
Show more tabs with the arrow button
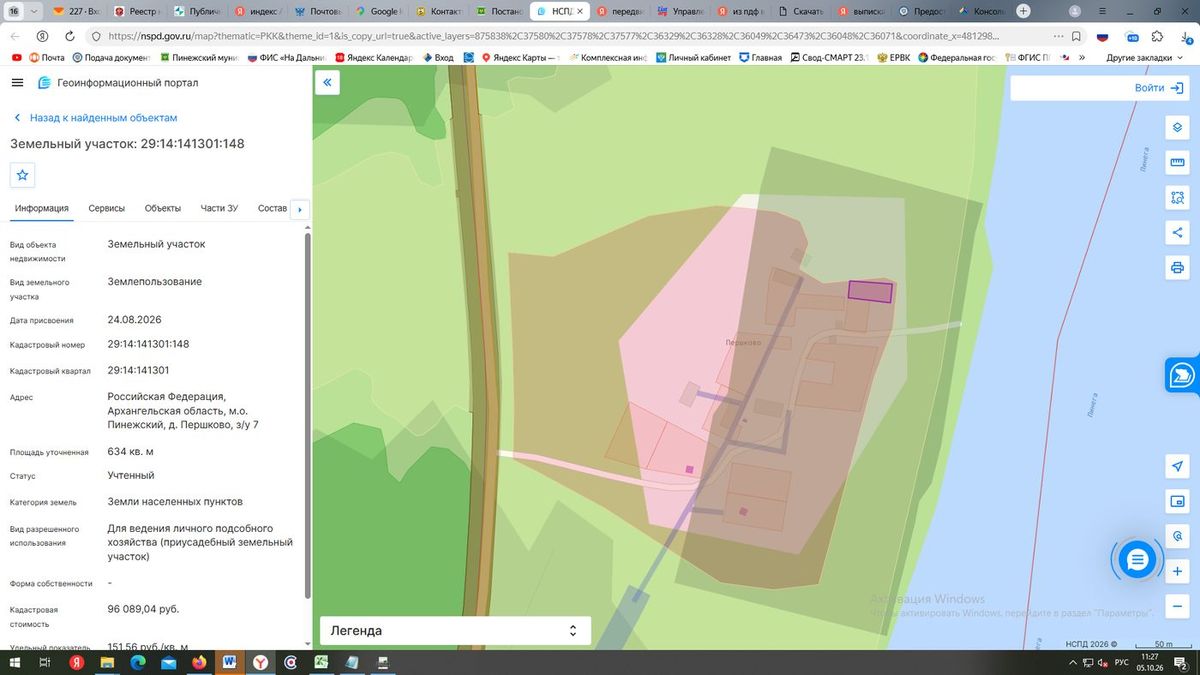[x=299, y=209]
